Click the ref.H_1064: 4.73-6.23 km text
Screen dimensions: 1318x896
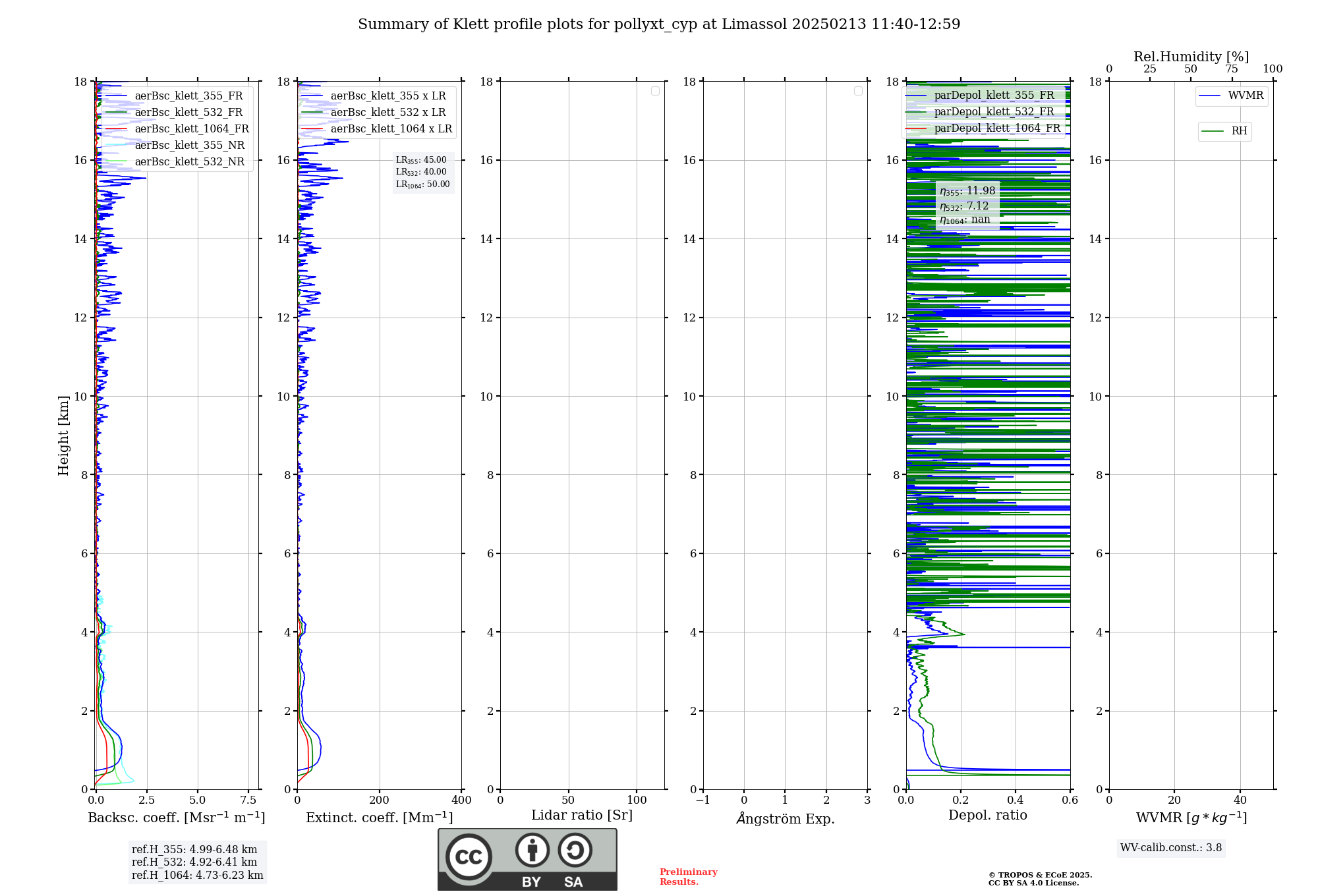[198, 876]
